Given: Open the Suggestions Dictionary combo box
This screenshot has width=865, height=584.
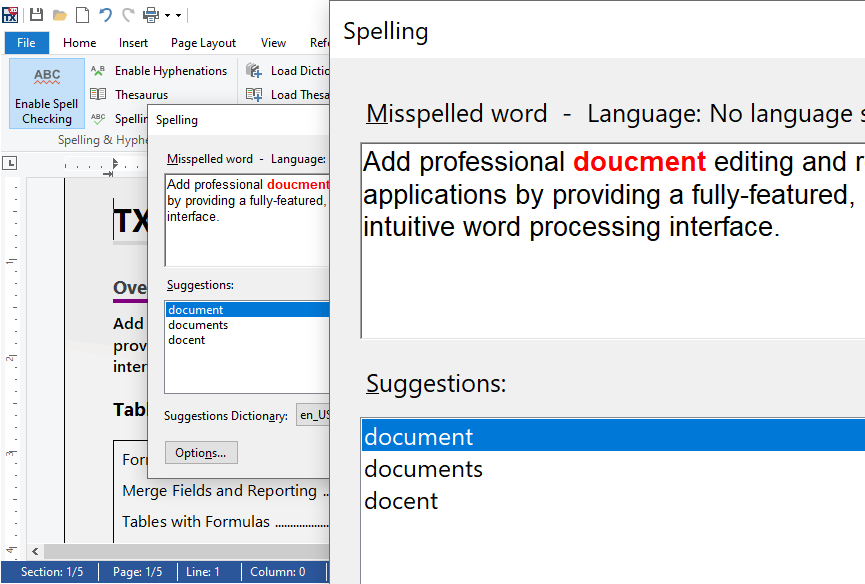Looking at the screenshot, I should [313, 416].
